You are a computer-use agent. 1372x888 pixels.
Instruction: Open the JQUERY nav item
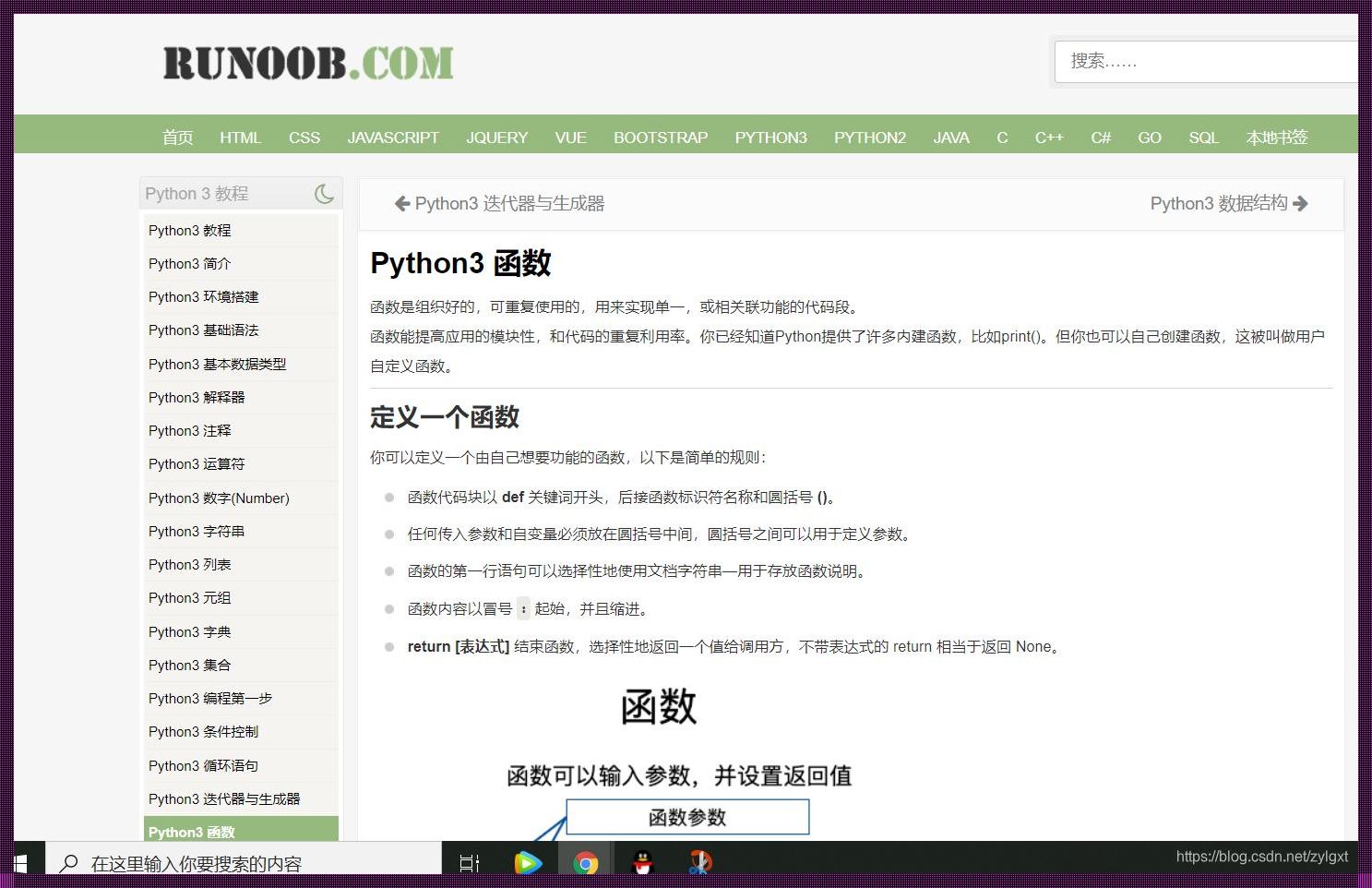(497, 138)
